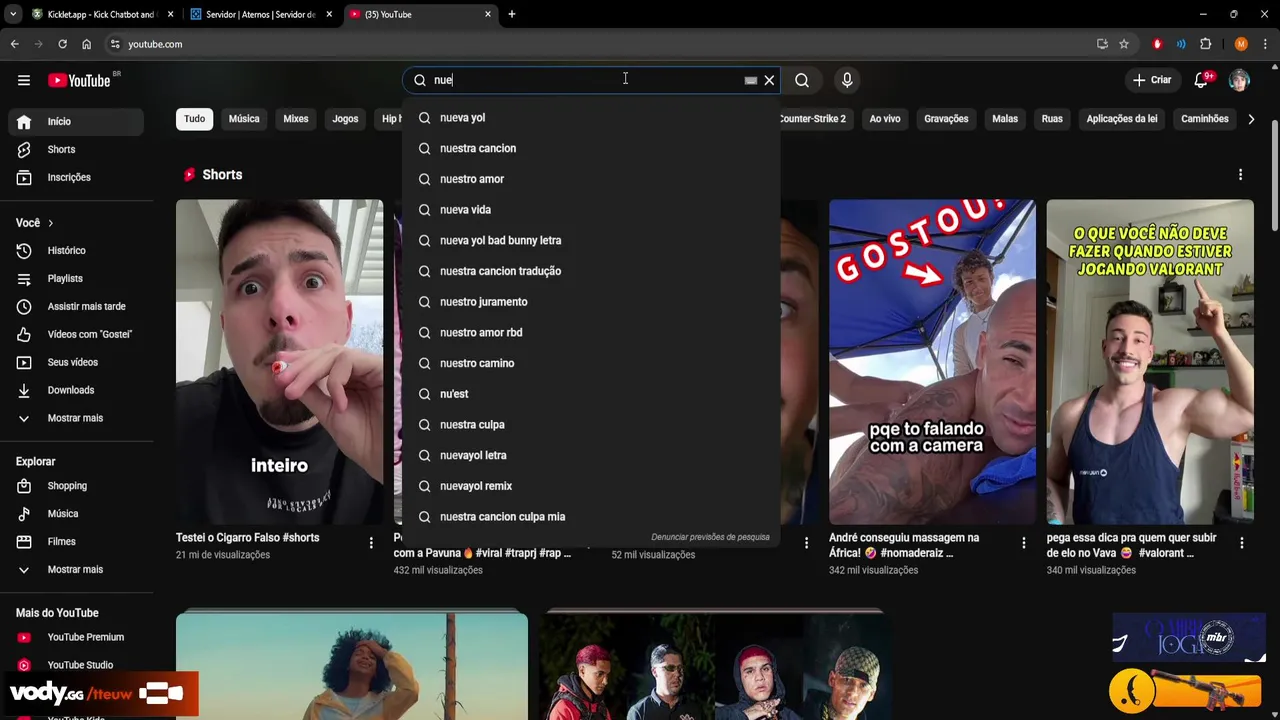Play the Valorant tips short thumbnail
1280x720 pixels.
point(1150,362)
